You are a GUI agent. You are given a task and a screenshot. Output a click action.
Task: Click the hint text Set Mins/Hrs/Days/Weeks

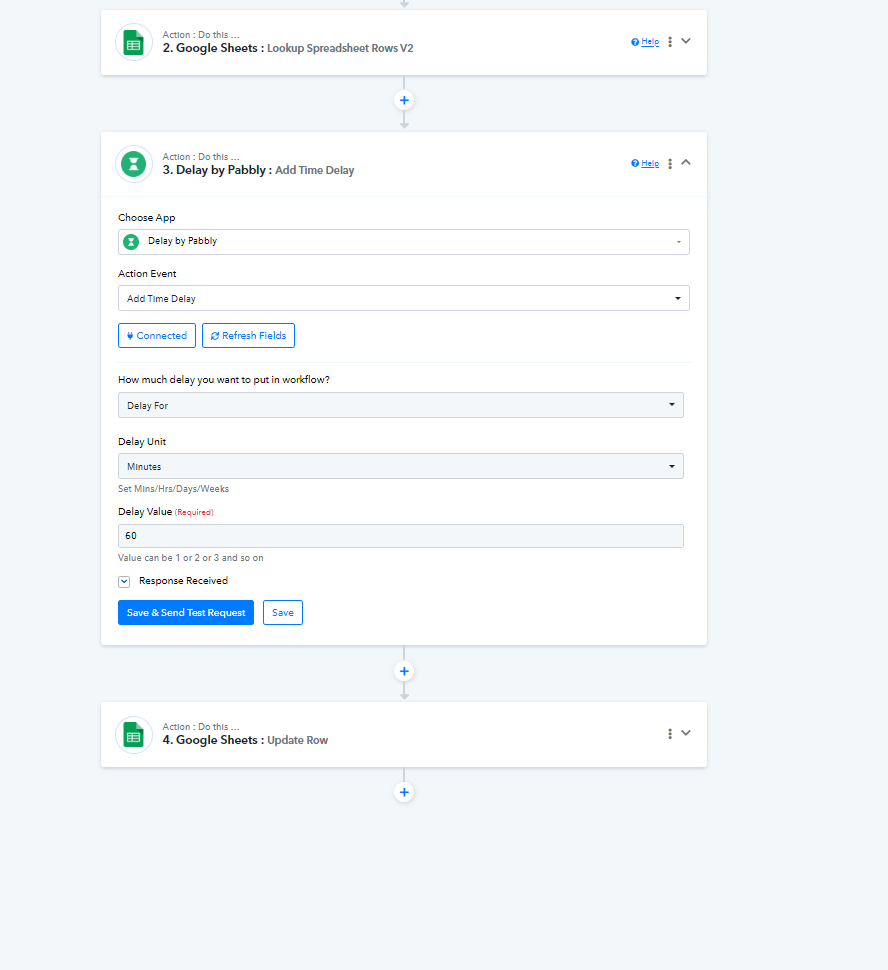(173, 489)
